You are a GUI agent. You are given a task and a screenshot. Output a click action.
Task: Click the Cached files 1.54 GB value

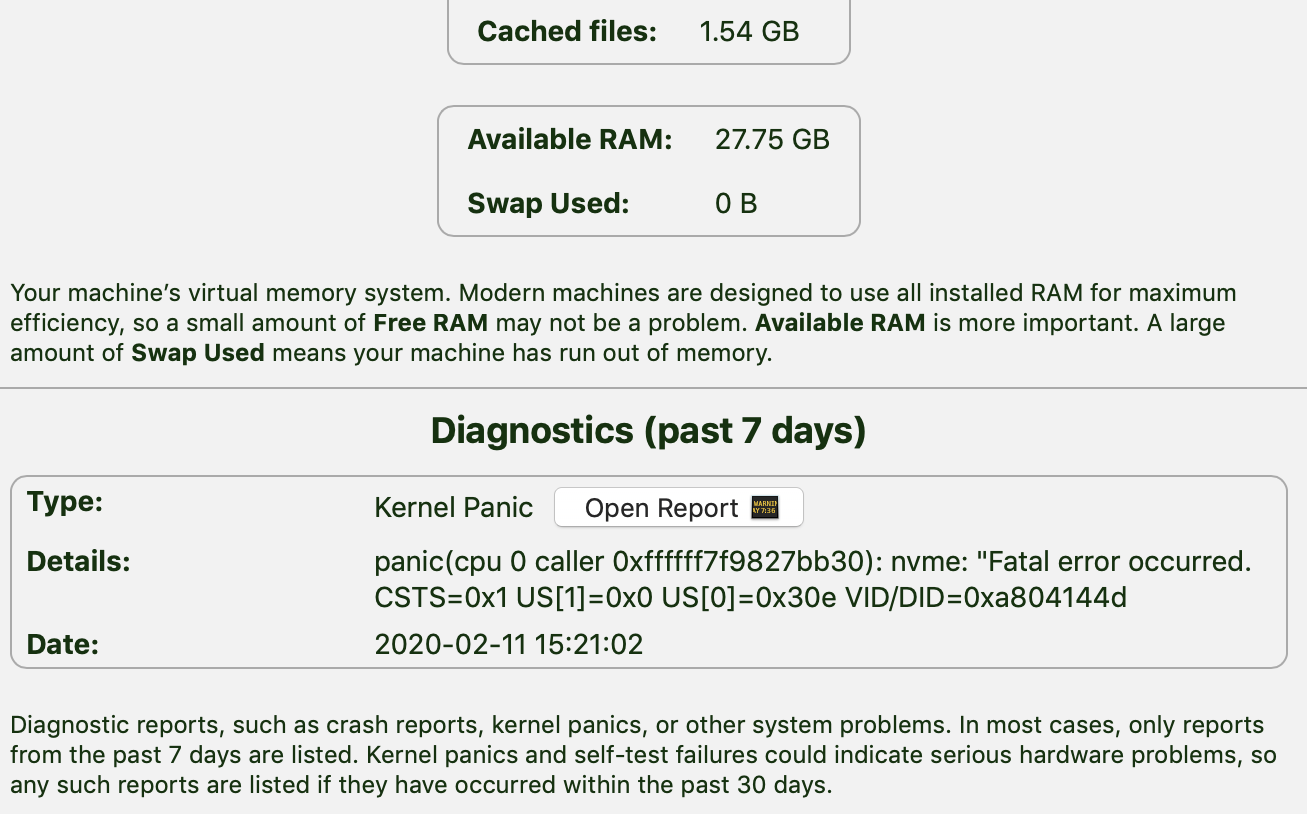(x=749, y=31)
